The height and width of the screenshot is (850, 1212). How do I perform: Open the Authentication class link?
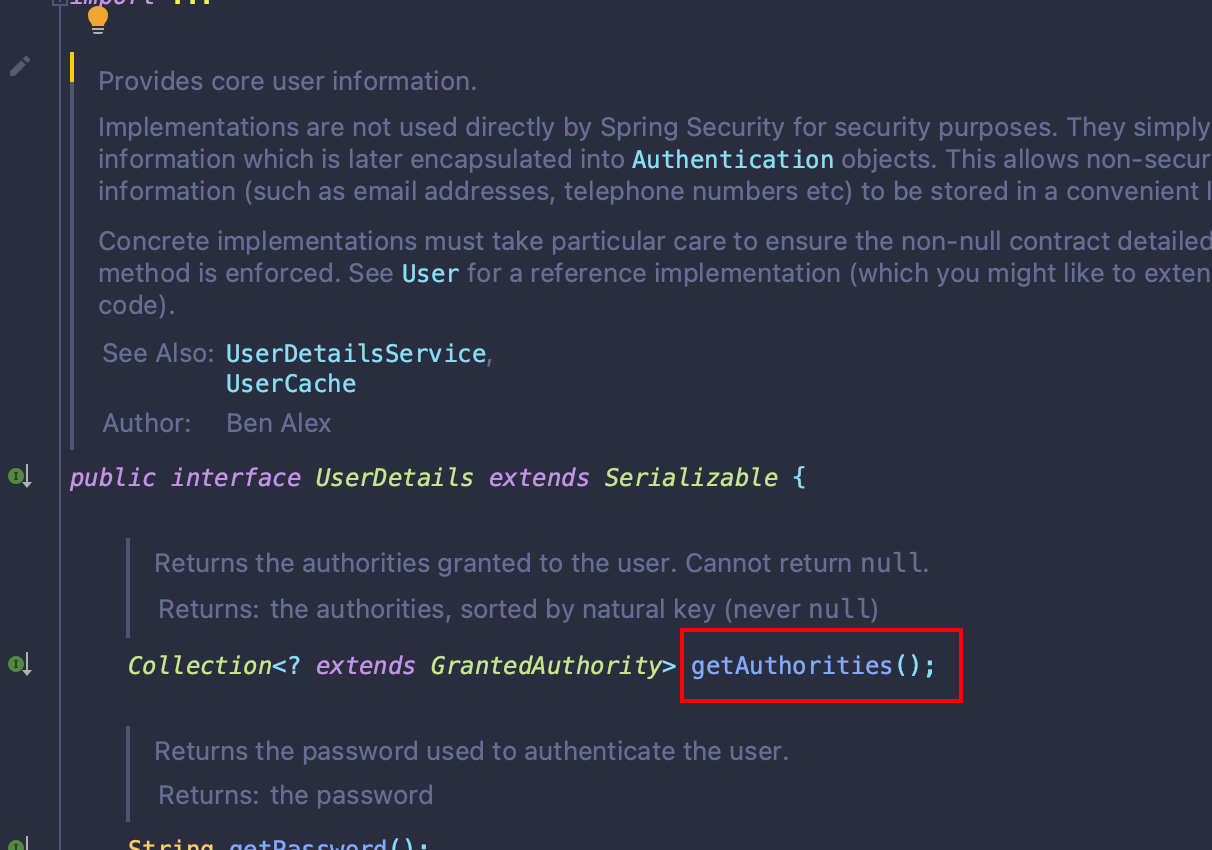click(x=733, y=158)
